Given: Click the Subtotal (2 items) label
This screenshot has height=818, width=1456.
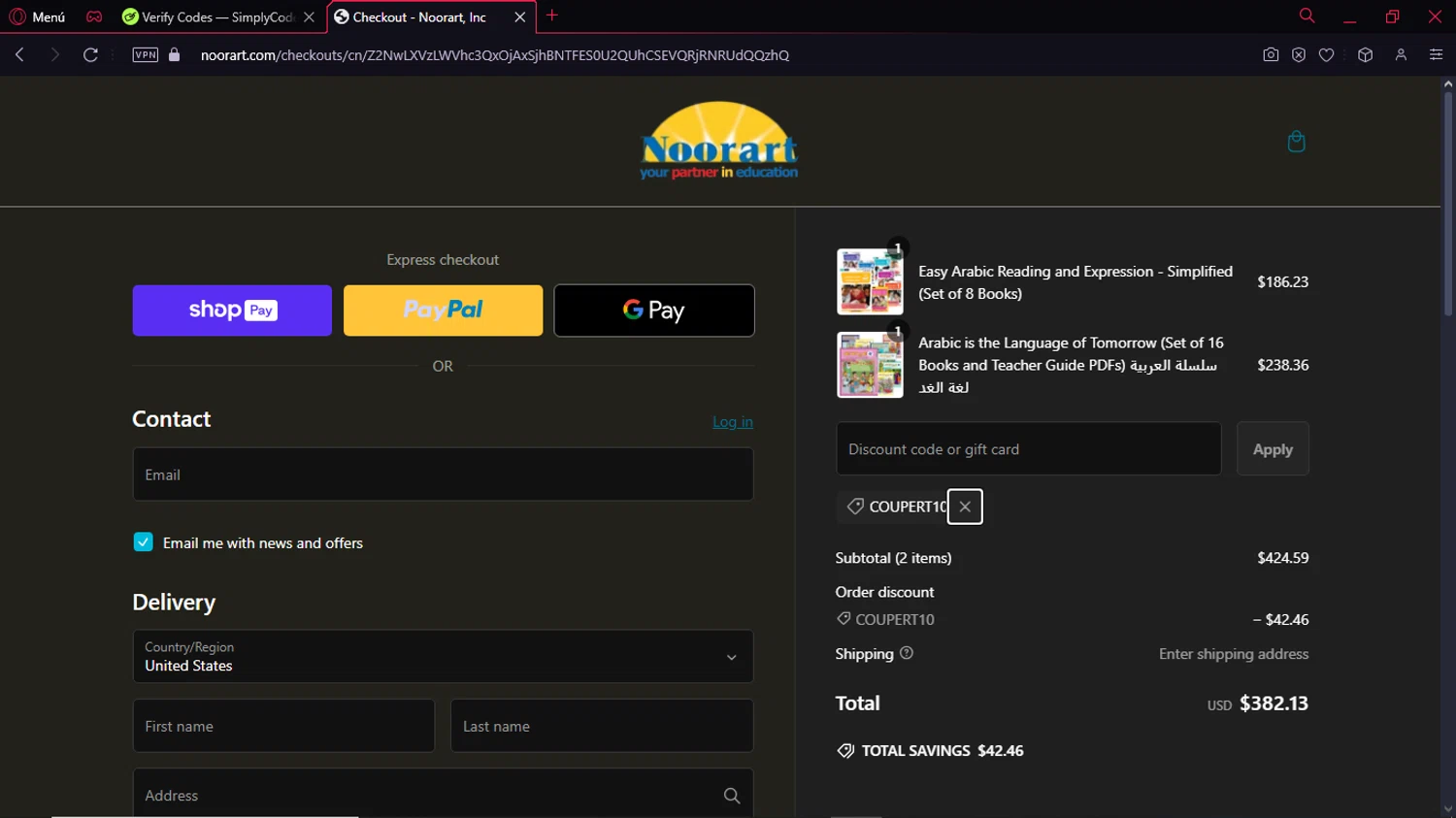Looking at the screenshot, I should [893, 558].
